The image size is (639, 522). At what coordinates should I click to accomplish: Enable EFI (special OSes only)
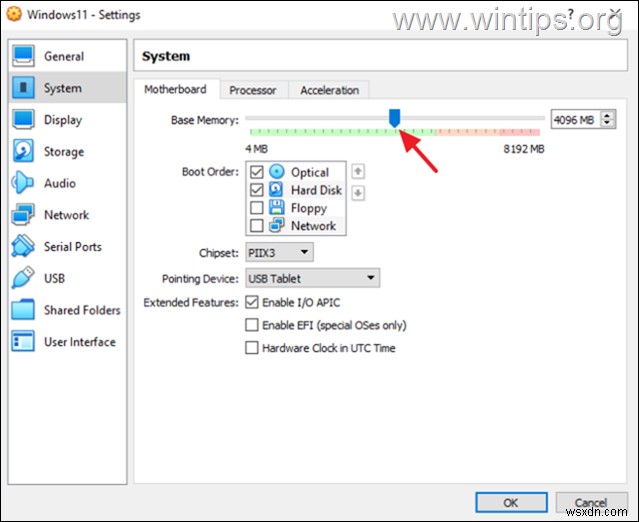(252, 325)
